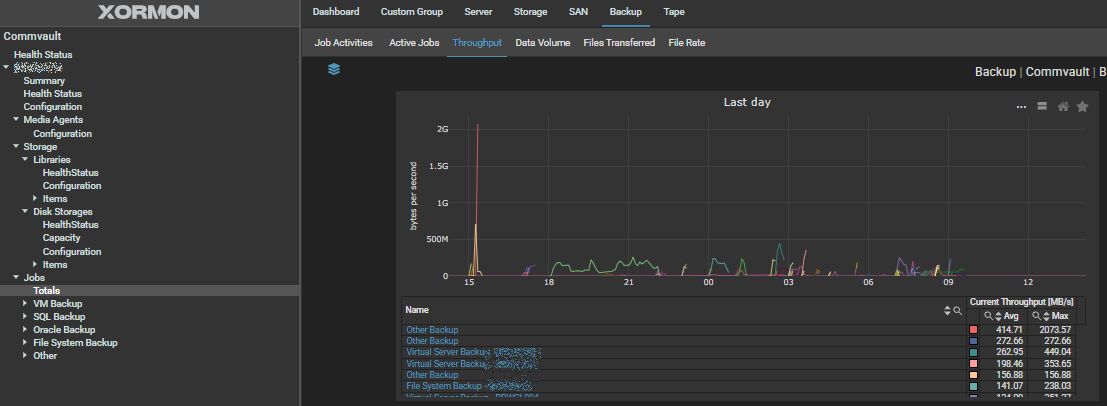
Task: Click the search icon in the Name column
Action: coord(957,311)
